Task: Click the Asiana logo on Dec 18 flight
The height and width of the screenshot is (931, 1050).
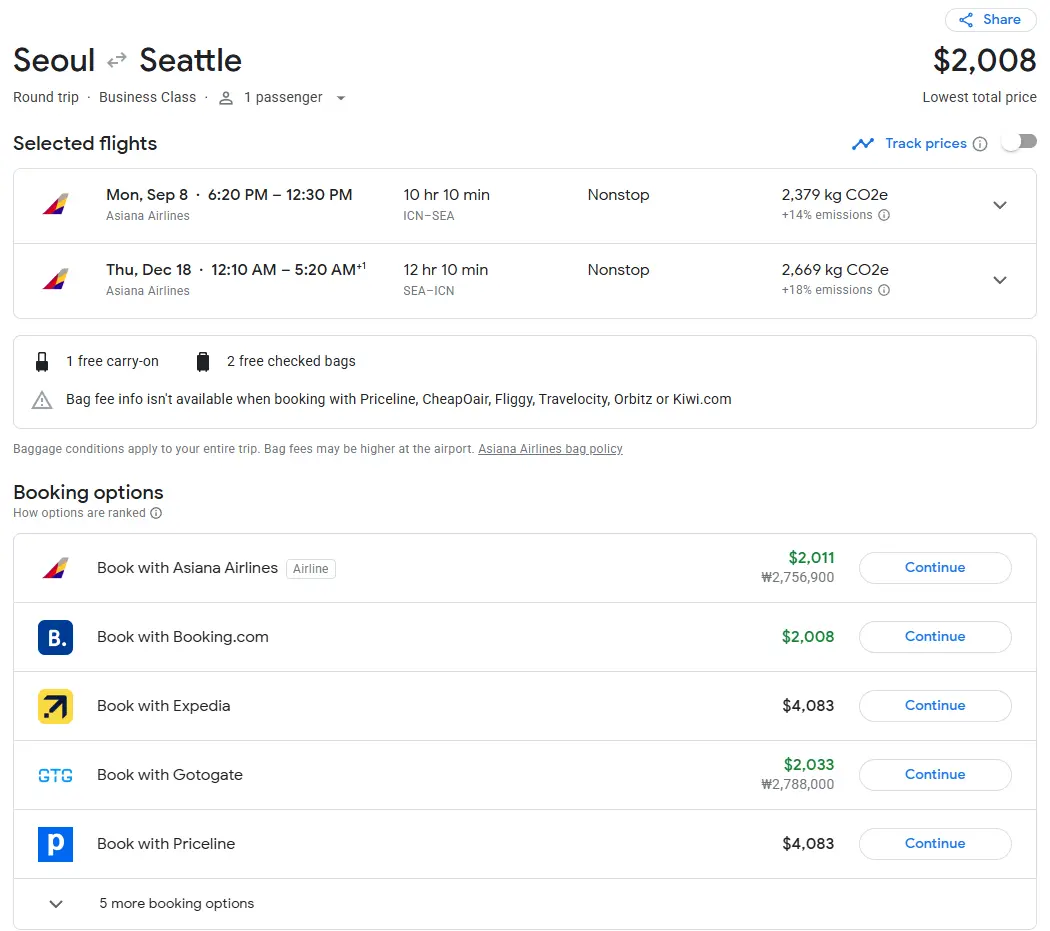Action: 56,279
